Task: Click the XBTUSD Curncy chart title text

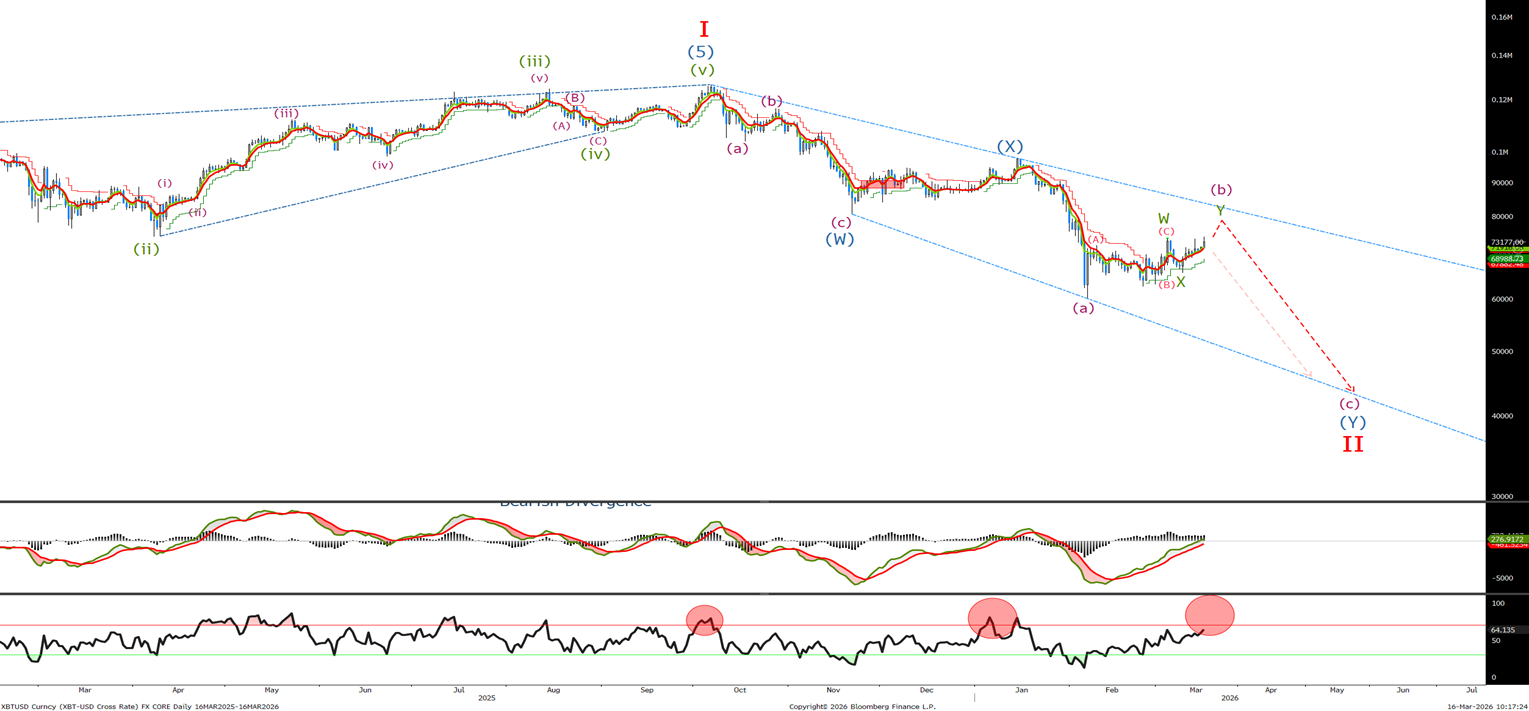Action: [x=140, y=706]
